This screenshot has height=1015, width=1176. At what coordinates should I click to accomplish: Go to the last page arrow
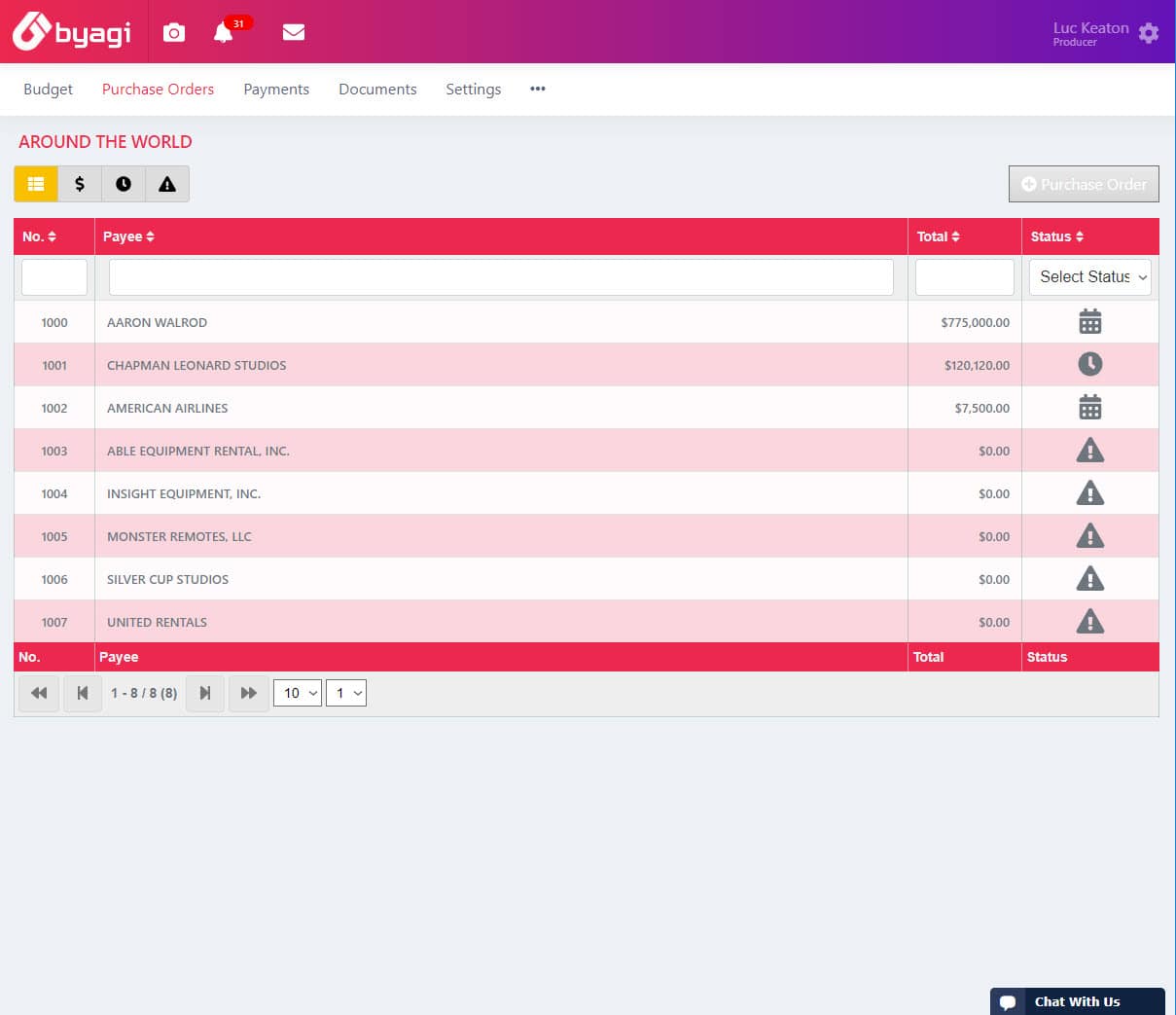coord(248,693)
